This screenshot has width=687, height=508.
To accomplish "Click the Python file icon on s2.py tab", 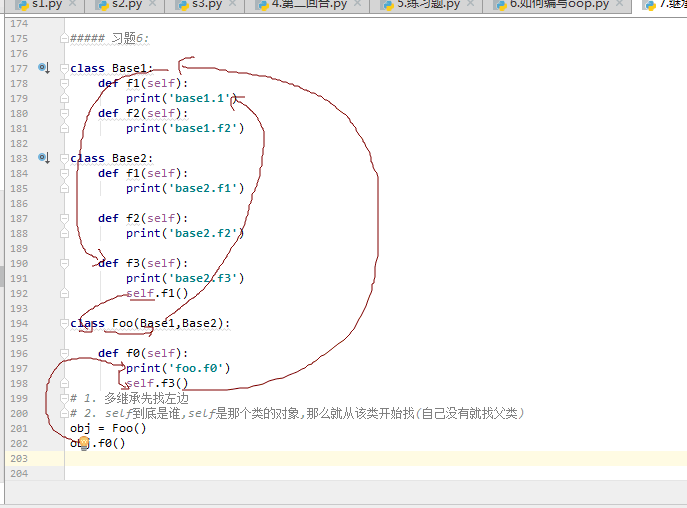I will (x=101, y=5).
